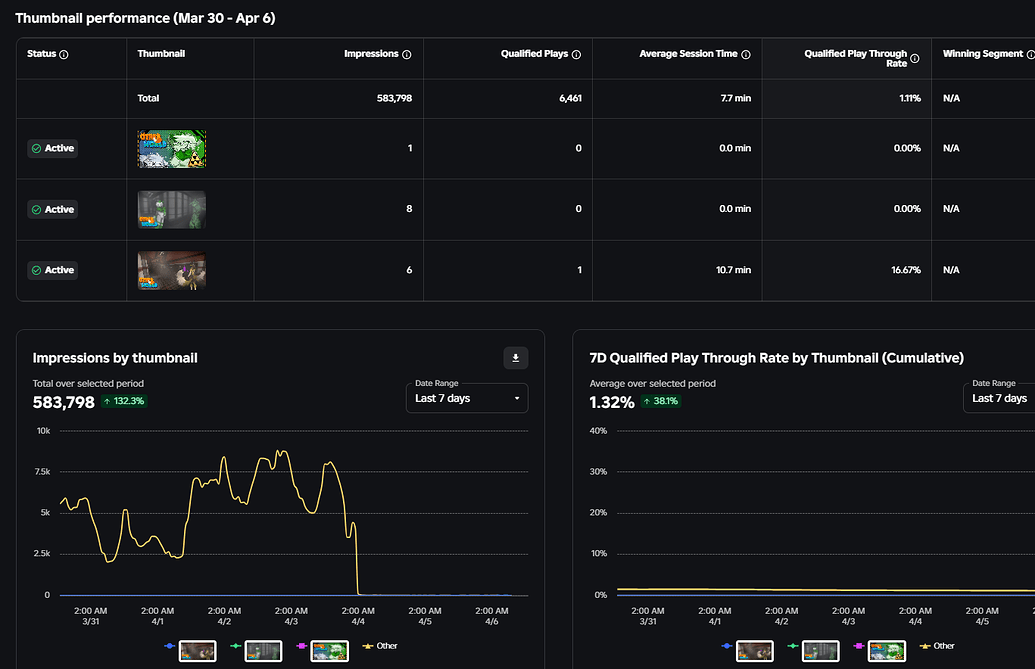
Task: Click the Thumbnail performance heading
Action: coord(145,18)
